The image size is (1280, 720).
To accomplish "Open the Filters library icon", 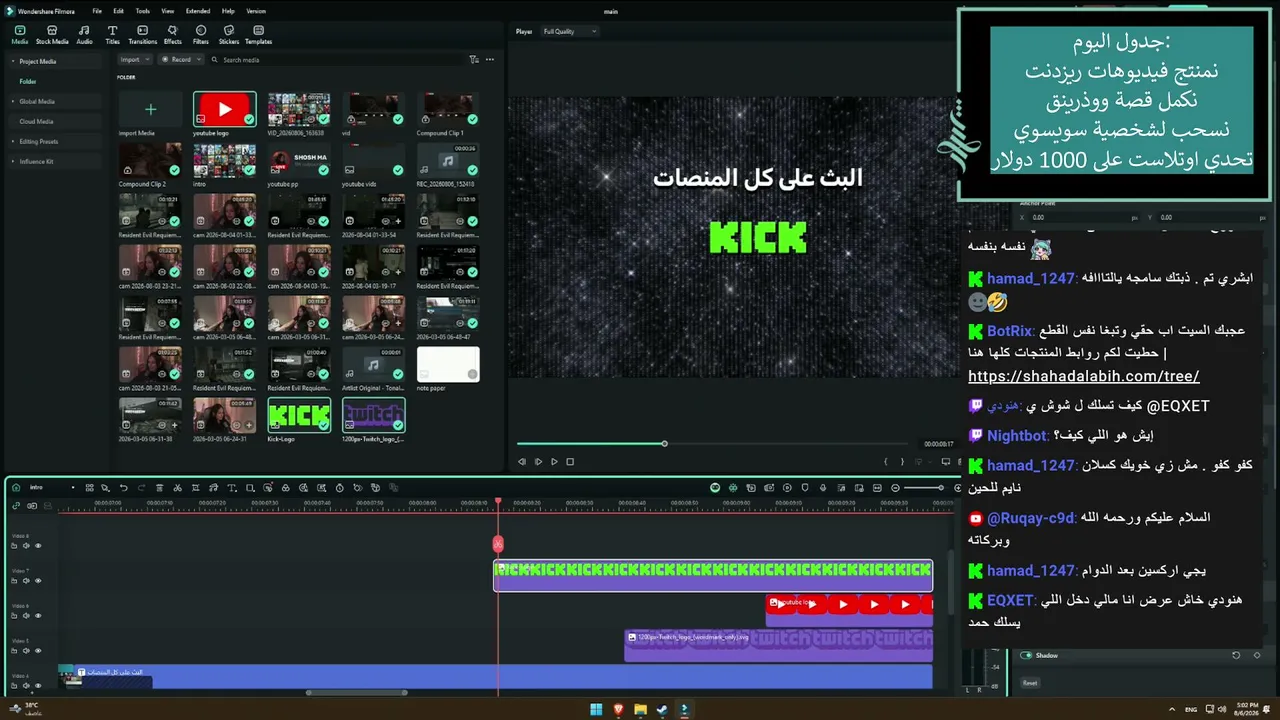I will point(201,35).
